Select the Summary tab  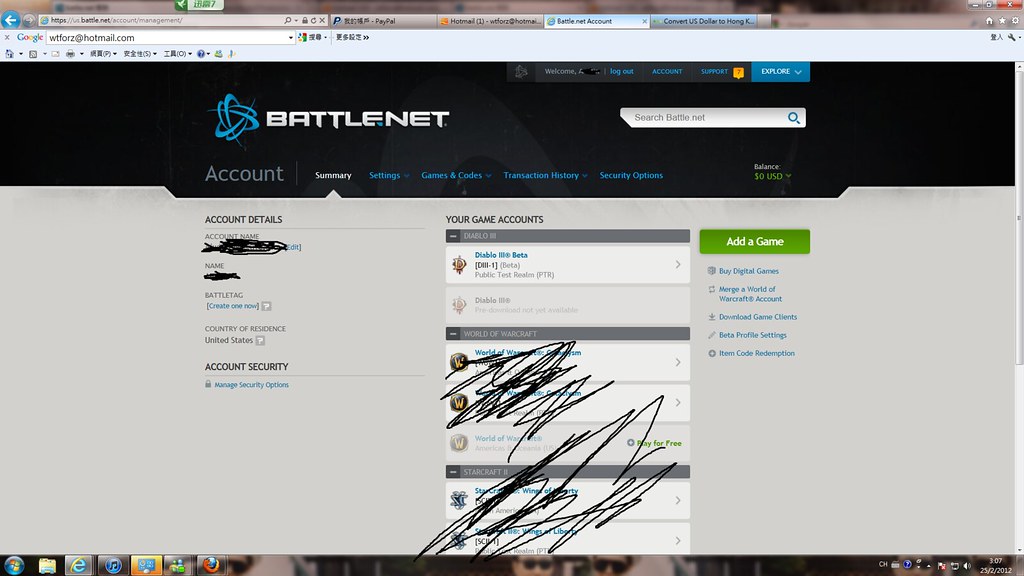point(333,175)
